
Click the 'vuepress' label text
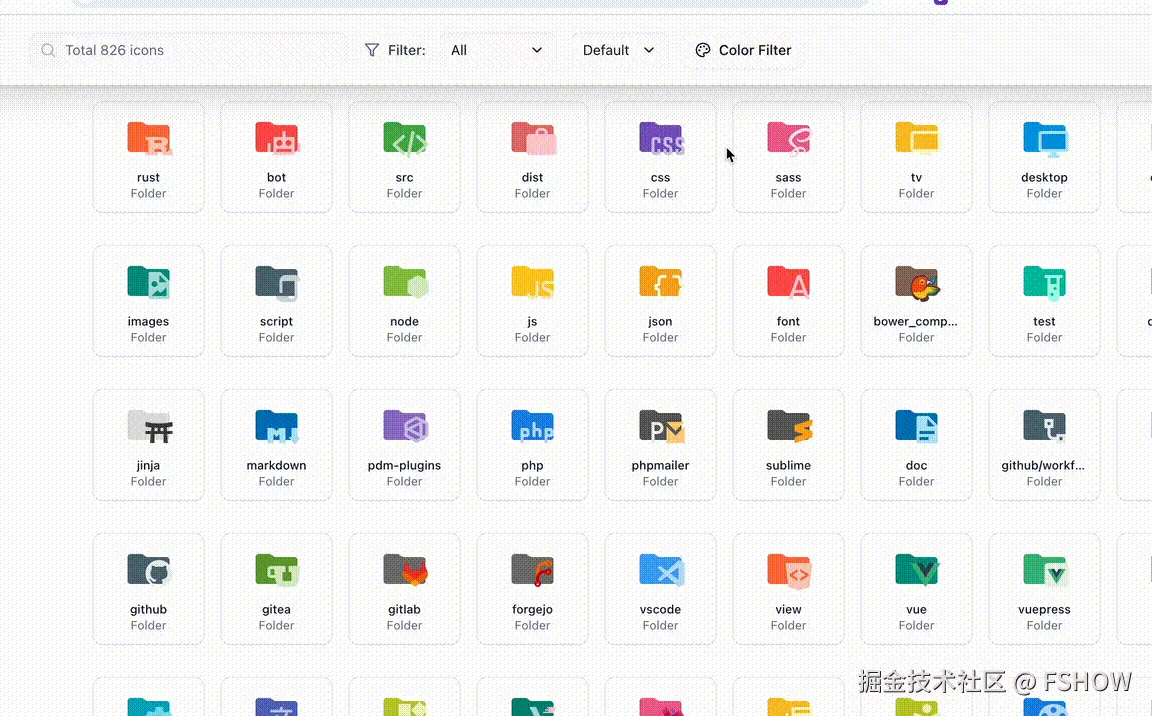click(1044, 610)
